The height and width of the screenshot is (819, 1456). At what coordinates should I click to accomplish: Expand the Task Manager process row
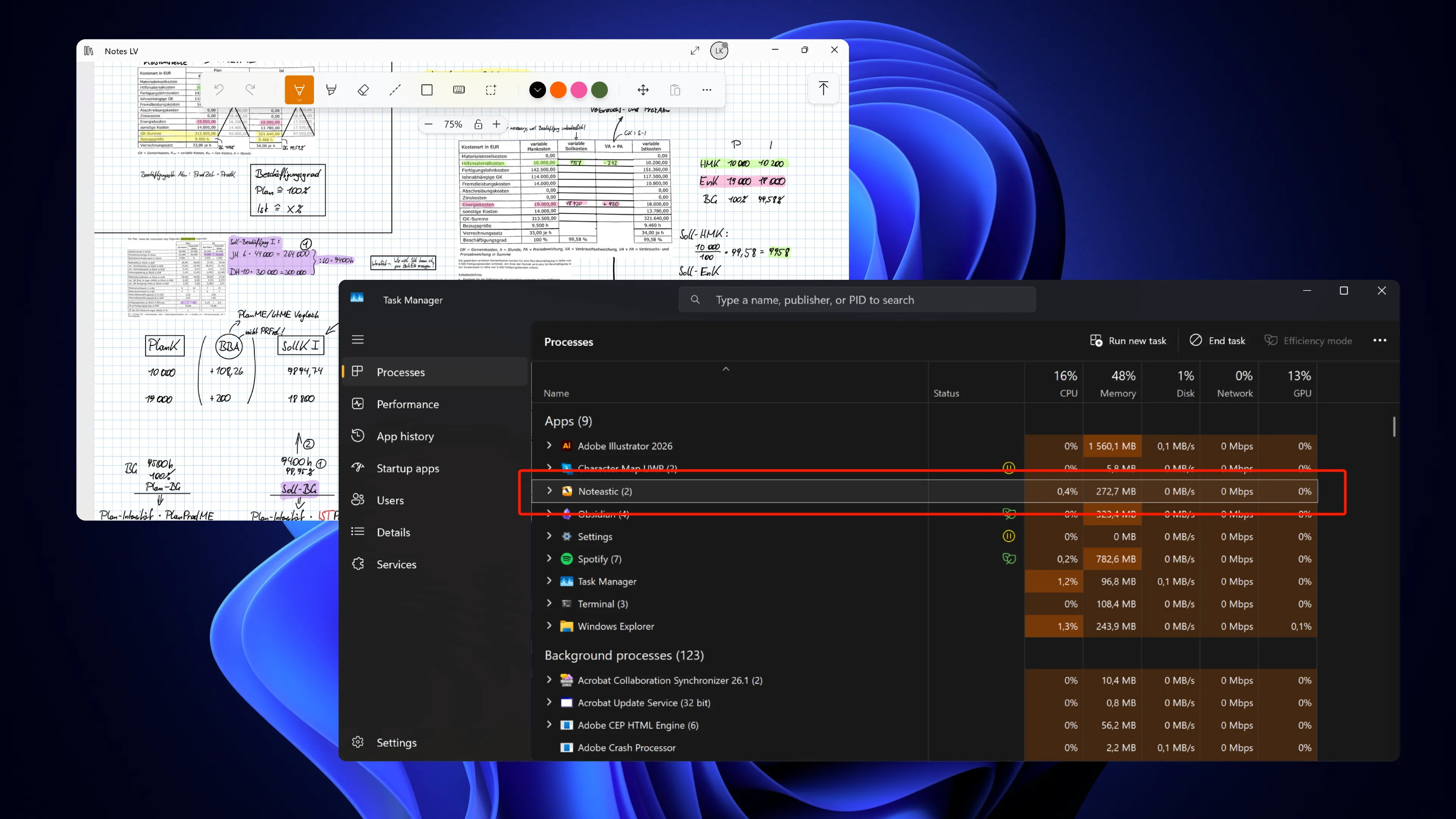tap(549, 581)
